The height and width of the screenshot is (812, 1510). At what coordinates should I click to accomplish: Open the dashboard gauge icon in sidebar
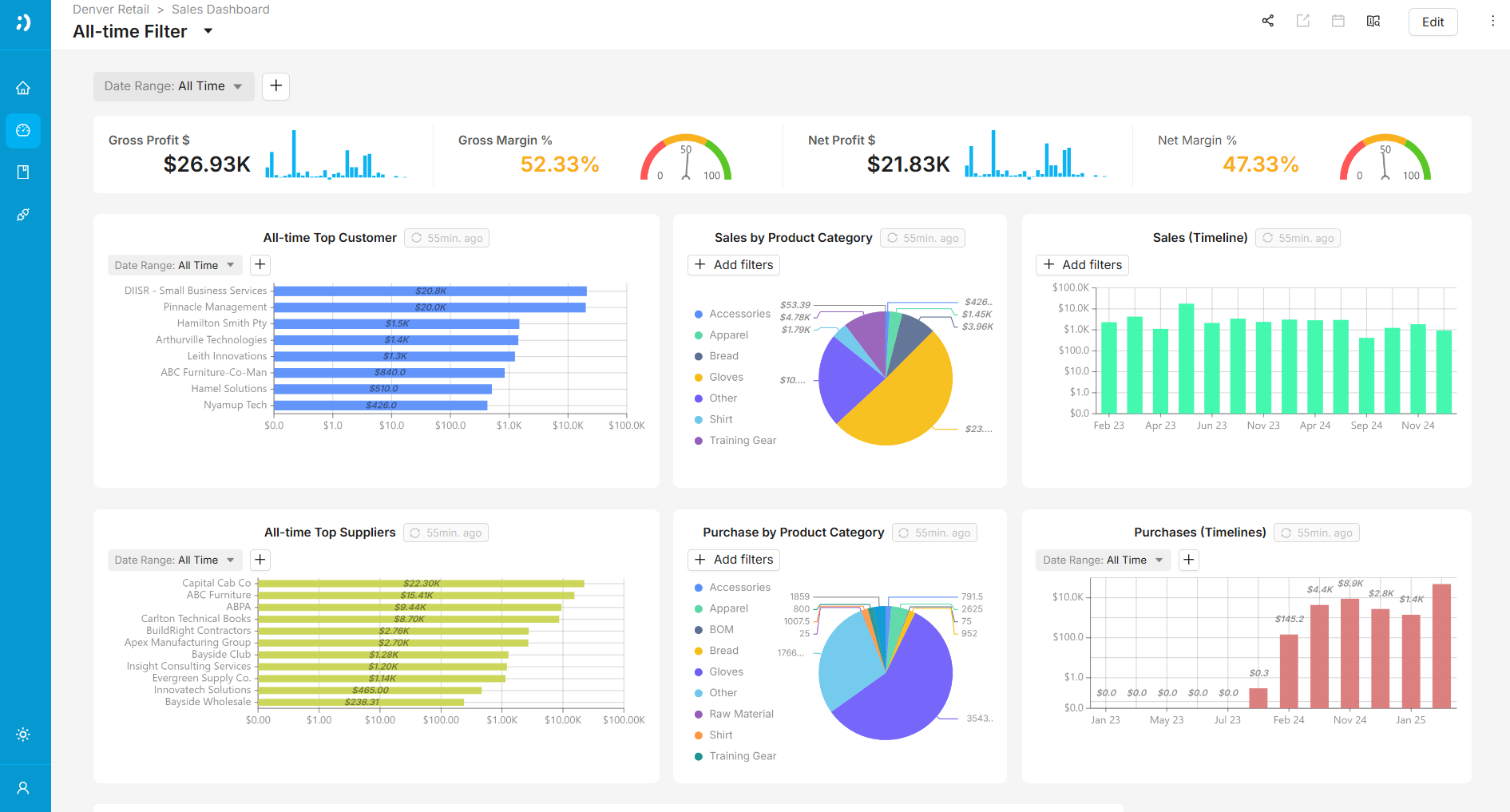[23, 130]
